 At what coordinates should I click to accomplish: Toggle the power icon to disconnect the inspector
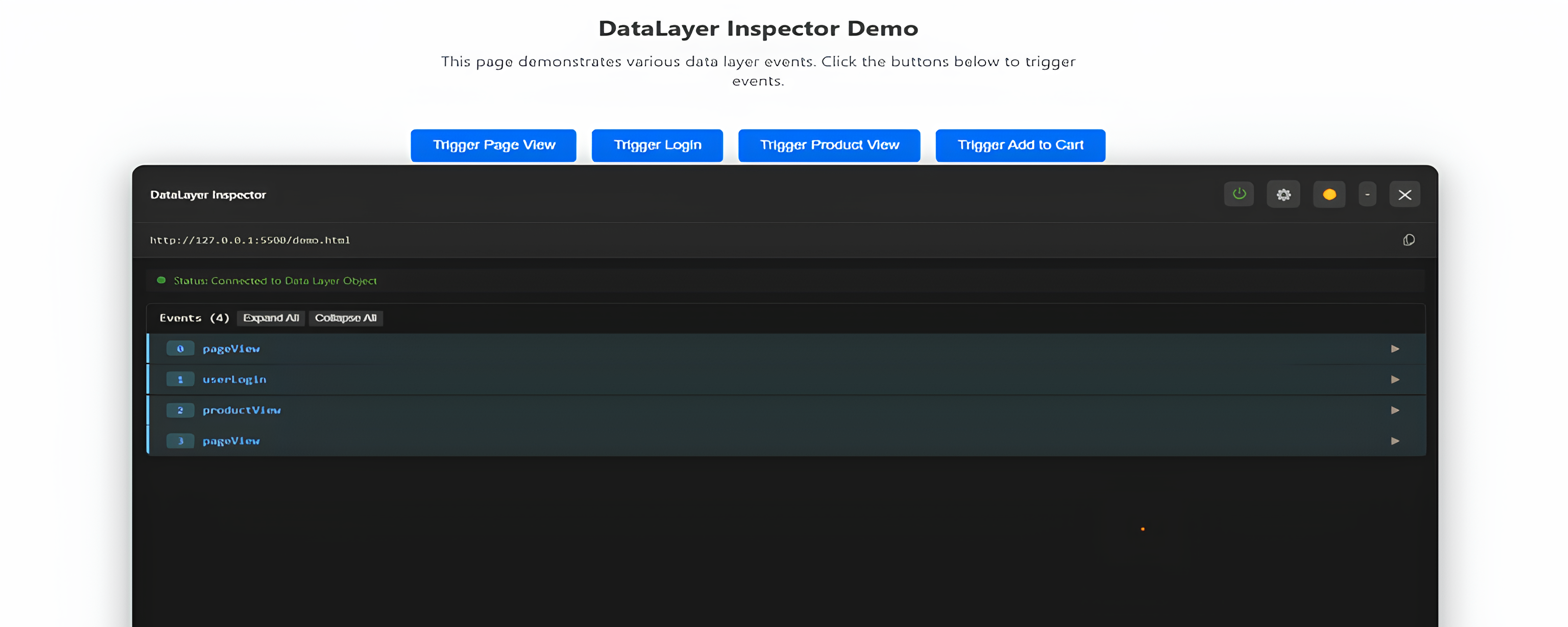[1239, 194]
